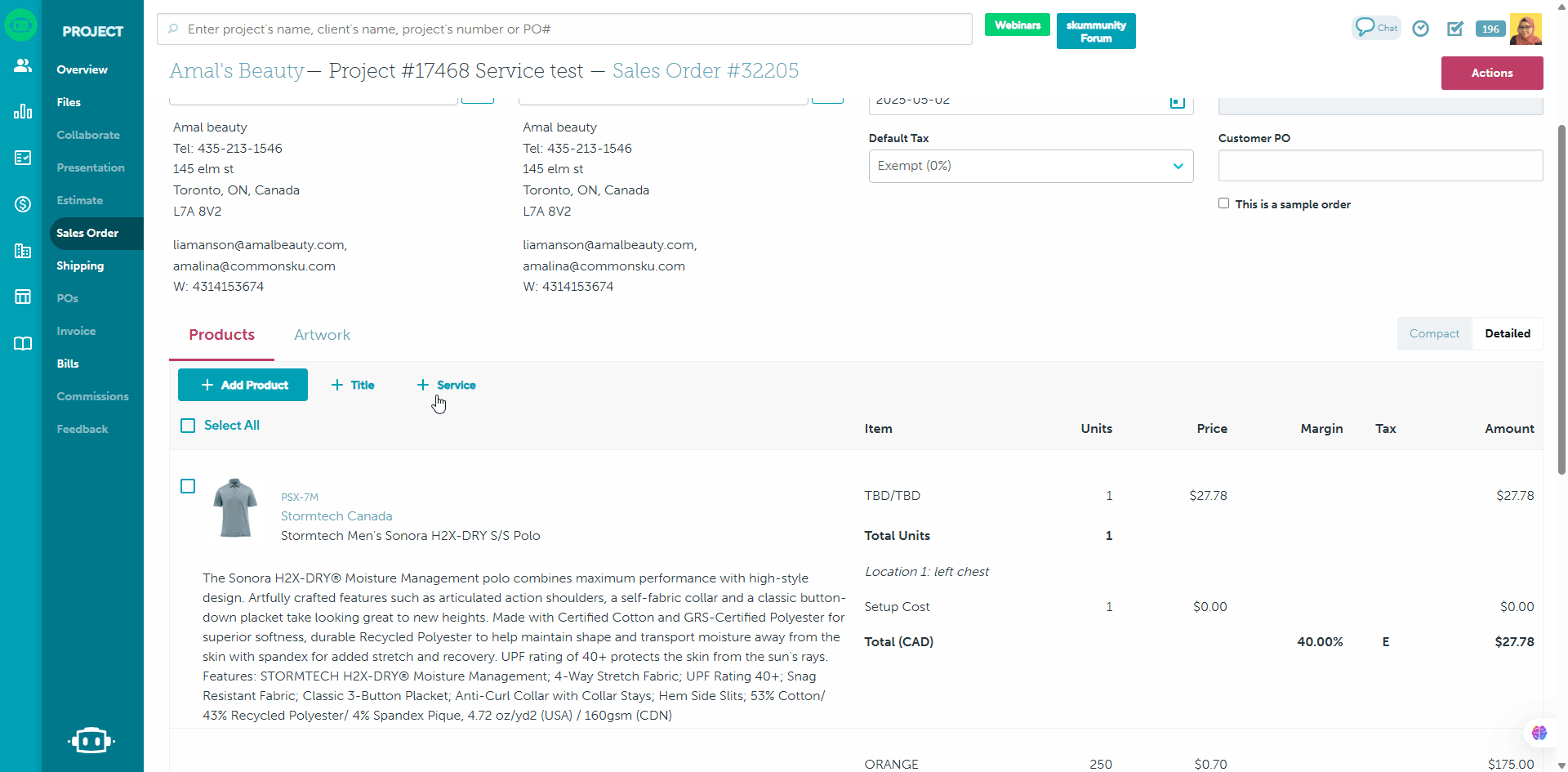Enable 'This is a sample order' checkbox

[x=1223, y=203]
